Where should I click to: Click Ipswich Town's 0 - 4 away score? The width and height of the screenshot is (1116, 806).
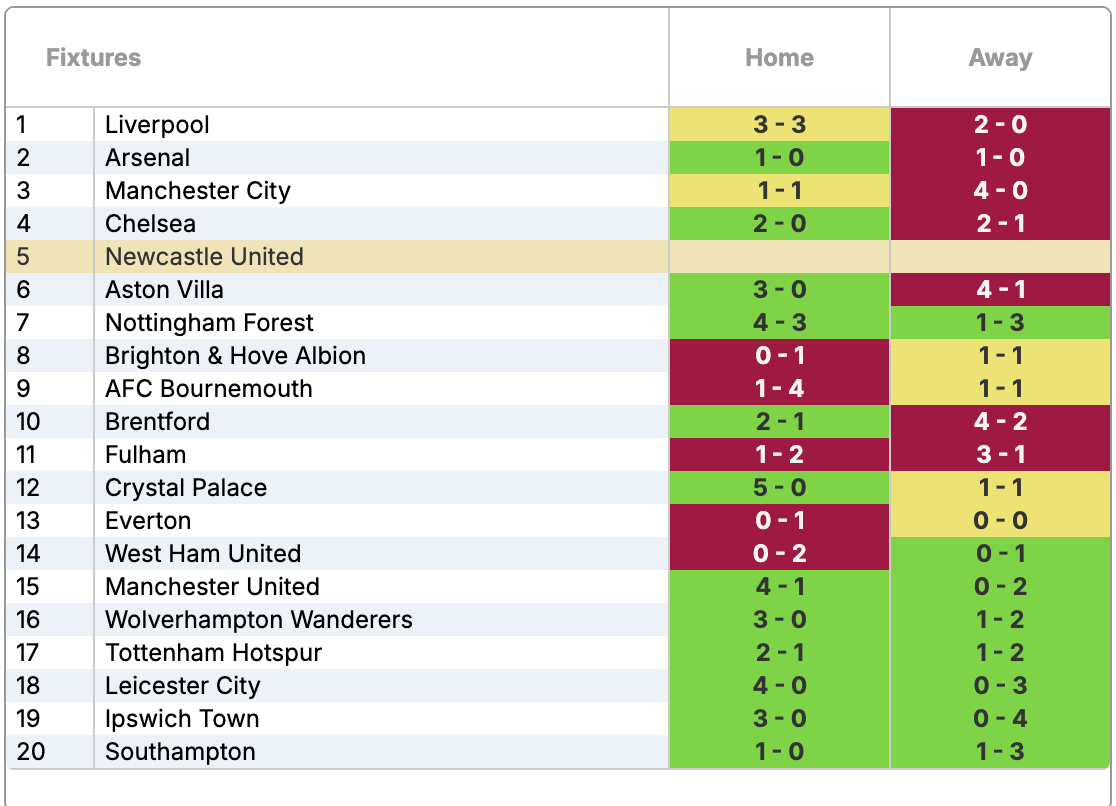pos(1000,719)
